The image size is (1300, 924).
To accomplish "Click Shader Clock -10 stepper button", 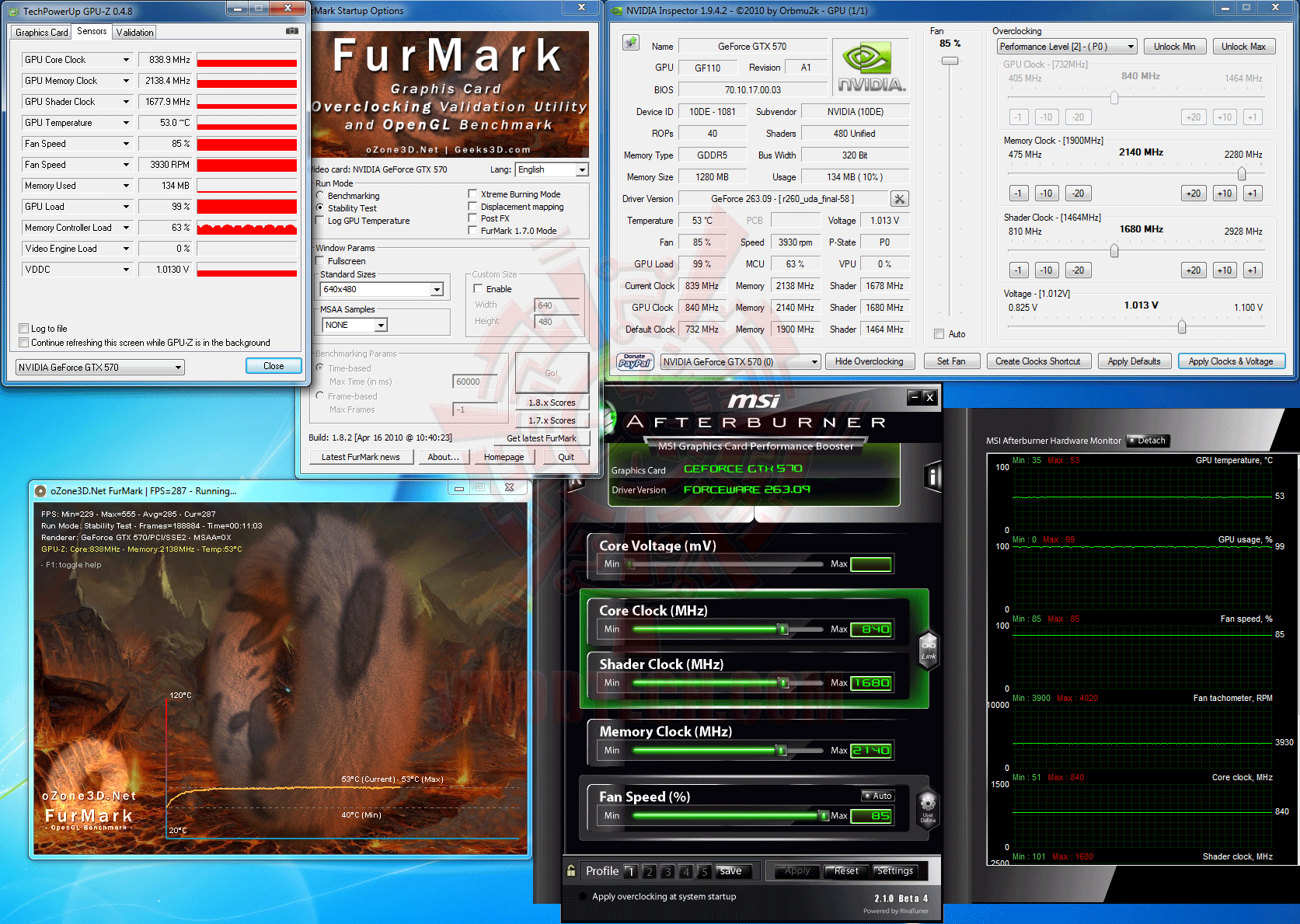I will 1047,270.
